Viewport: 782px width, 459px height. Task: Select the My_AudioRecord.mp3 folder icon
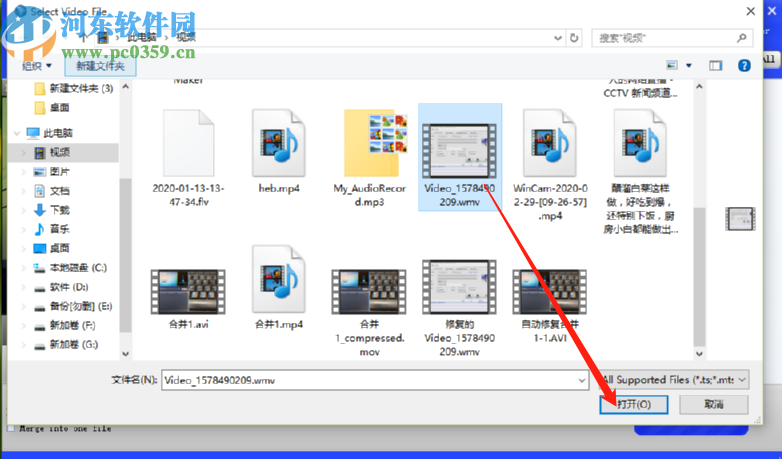coord(375,143)
